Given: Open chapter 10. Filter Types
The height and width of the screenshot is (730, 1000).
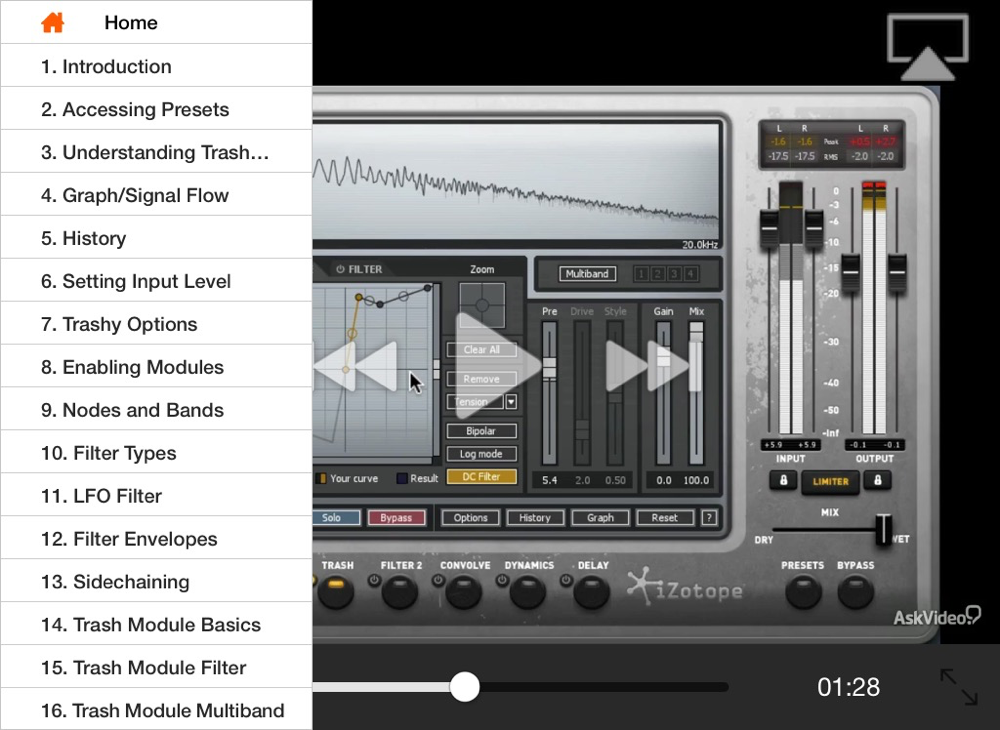Looking at the screenshot, I should tap(156, 452).
